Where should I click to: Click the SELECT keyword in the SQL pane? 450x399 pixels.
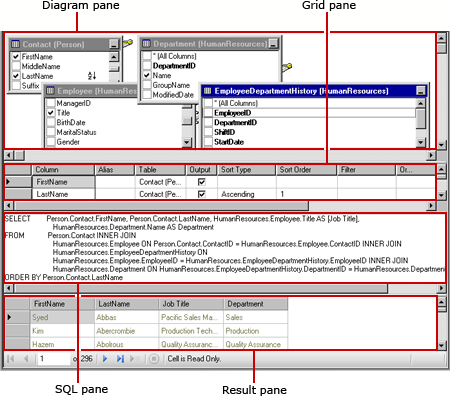[x=17, y=219]
